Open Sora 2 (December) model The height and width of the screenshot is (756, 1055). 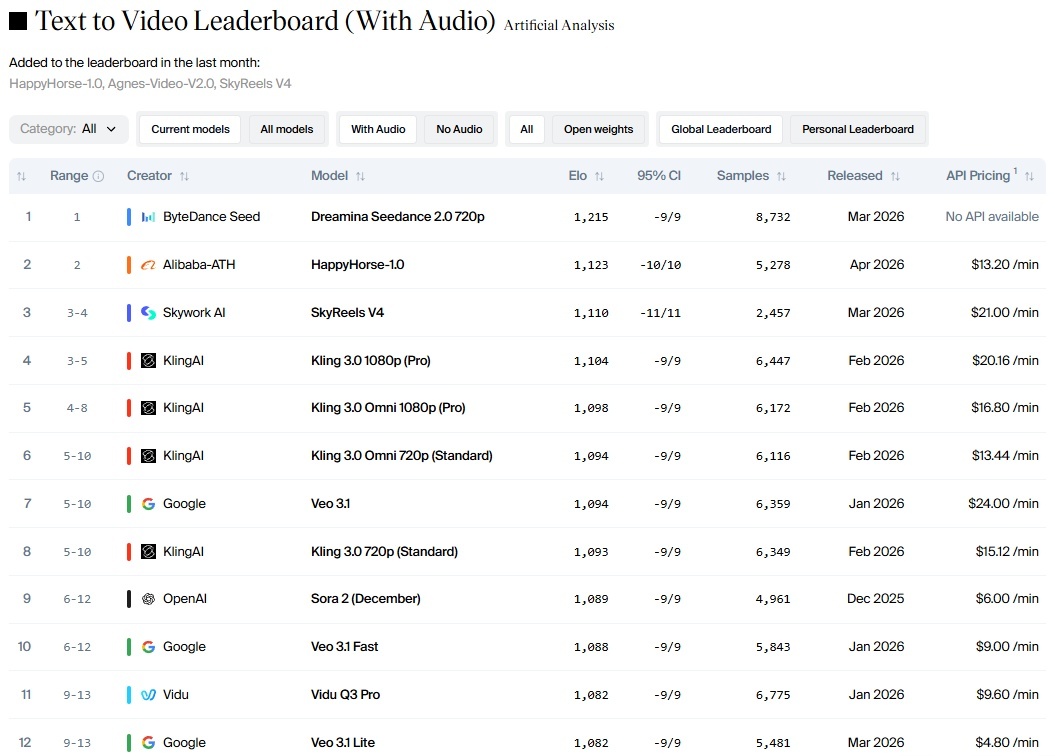pyautogui.click(x=365, y=599)
